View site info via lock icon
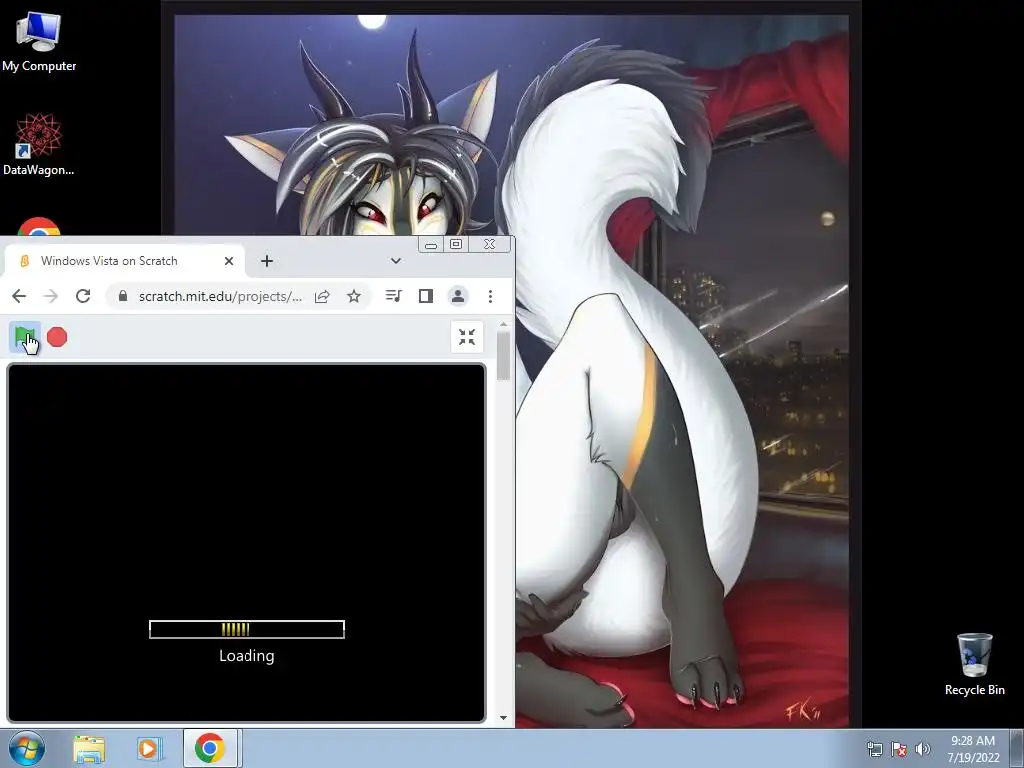The height and width of the screenshot is (768, 1024). pyautogui.click(x=123, y=296)
